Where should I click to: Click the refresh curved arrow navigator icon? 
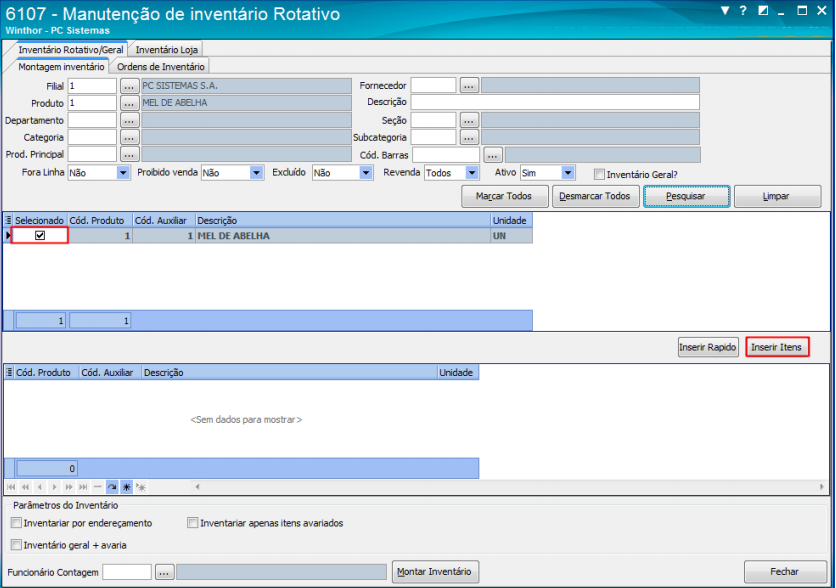[112, 487]
